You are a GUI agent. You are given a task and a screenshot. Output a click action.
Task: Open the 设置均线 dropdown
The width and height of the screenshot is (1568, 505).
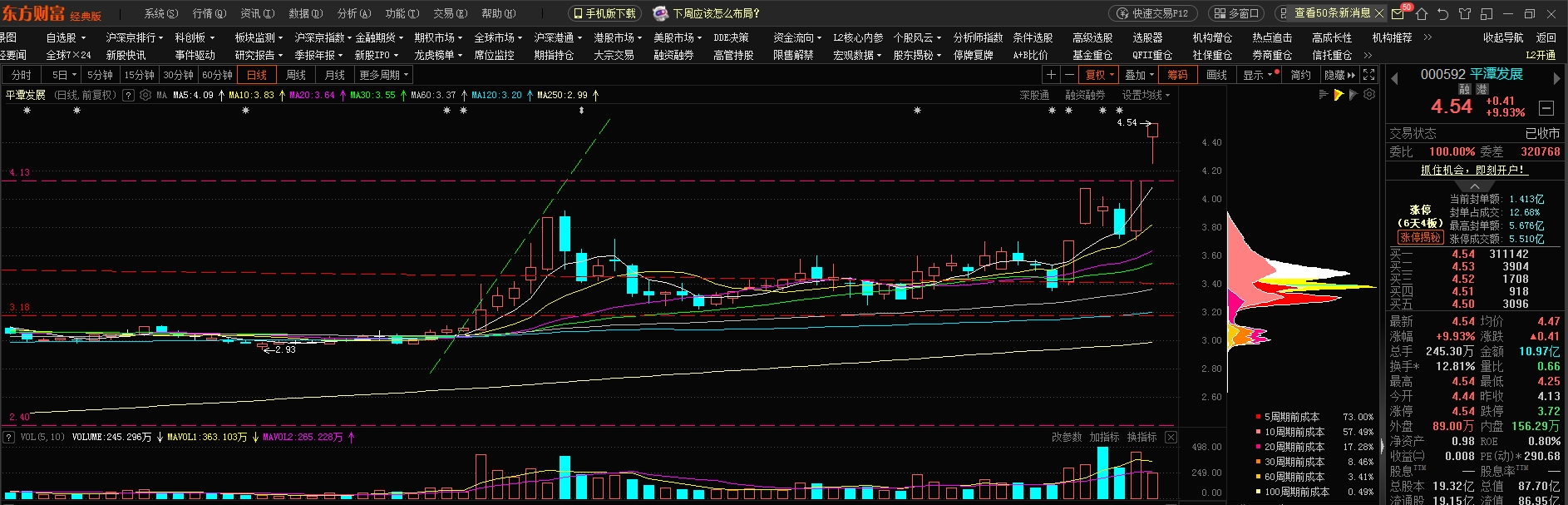point(1146,95)
